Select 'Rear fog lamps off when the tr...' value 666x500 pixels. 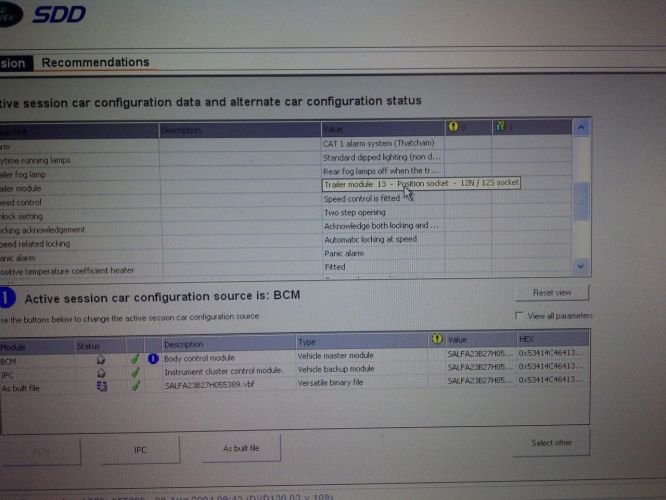tap(381, 171)
